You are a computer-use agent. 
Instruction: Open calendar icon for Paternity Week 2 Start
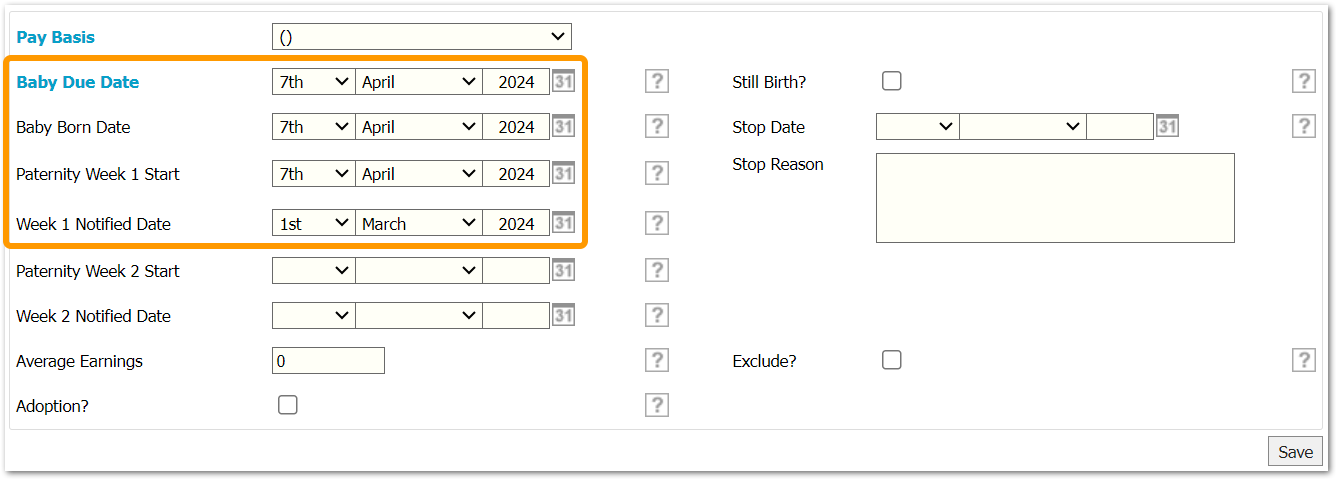(563, 271)
